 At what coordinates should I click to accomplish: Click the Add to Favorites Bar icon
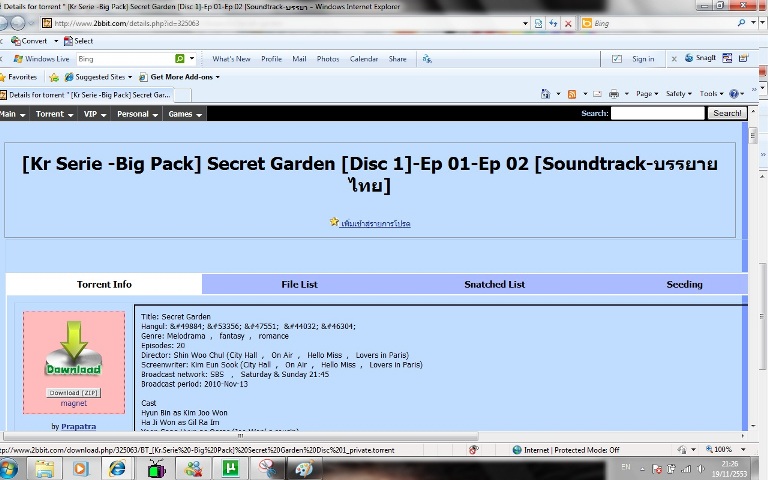54,77
